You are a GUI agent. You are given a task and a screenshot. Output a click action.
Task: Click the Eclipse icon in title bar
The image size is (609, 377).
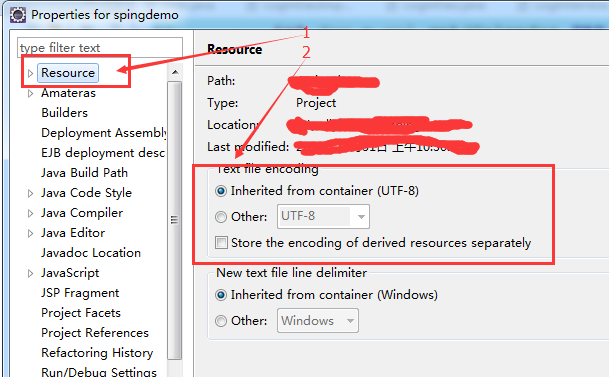pos(17,15)
